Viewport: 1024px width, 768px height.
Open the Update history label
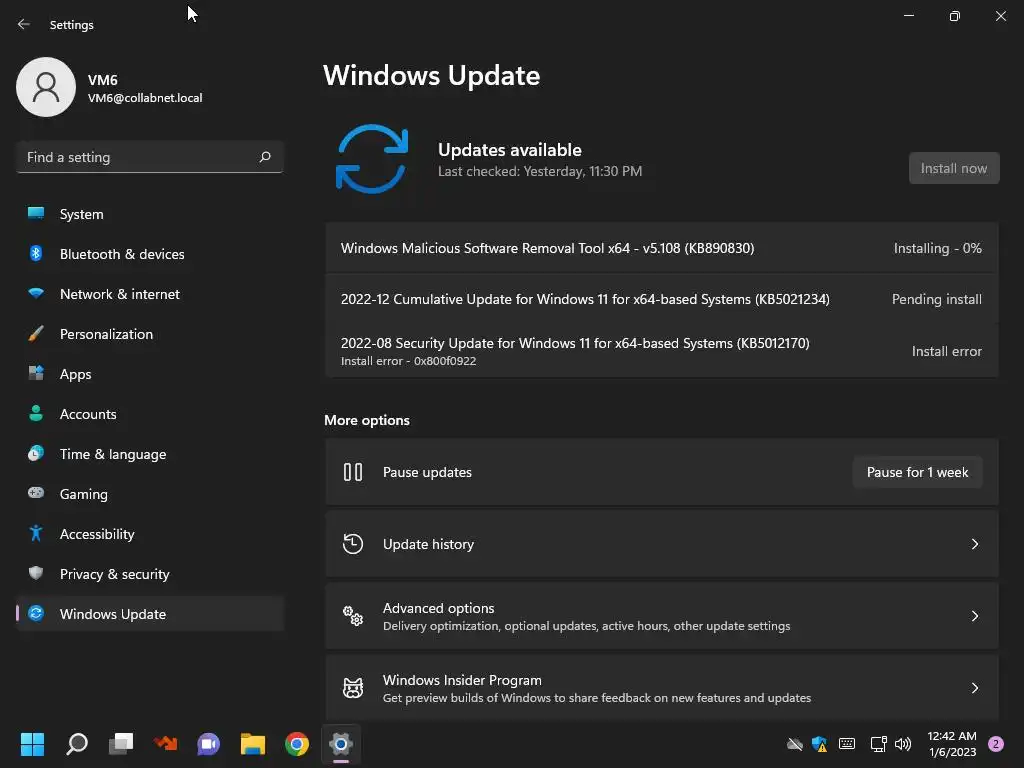point(428,544)
